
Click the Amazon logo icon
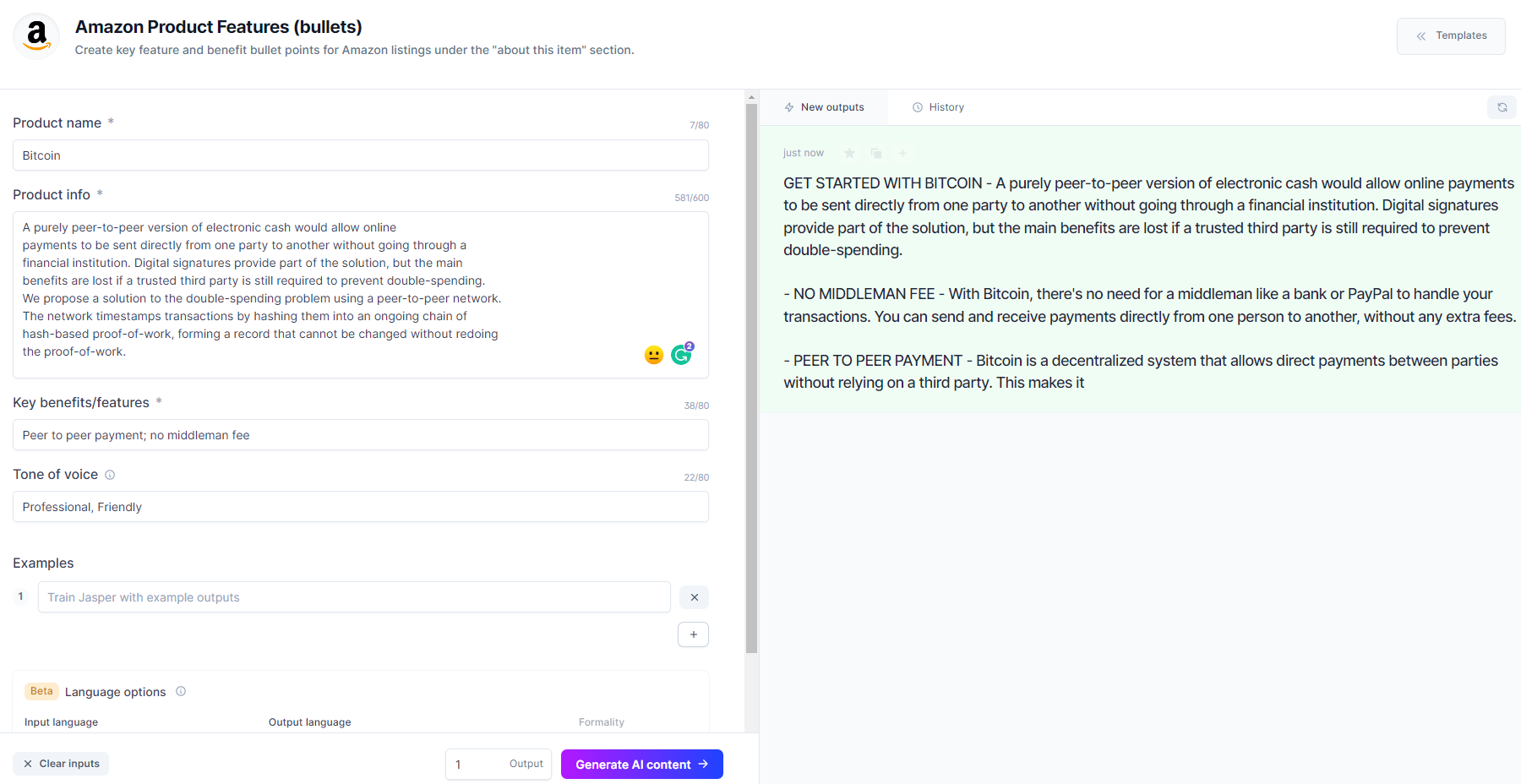coord(36,36)
